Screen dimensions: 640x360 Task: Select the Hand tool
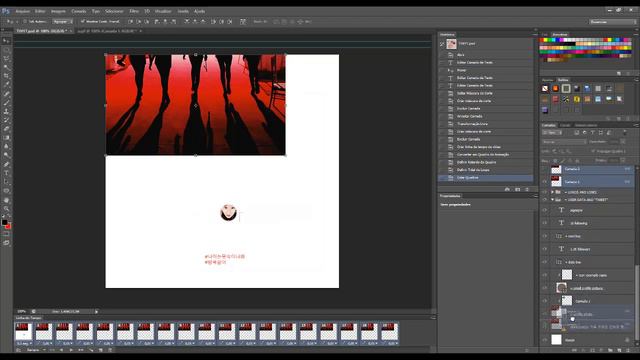pyautogui.click(x=6, y=200)
